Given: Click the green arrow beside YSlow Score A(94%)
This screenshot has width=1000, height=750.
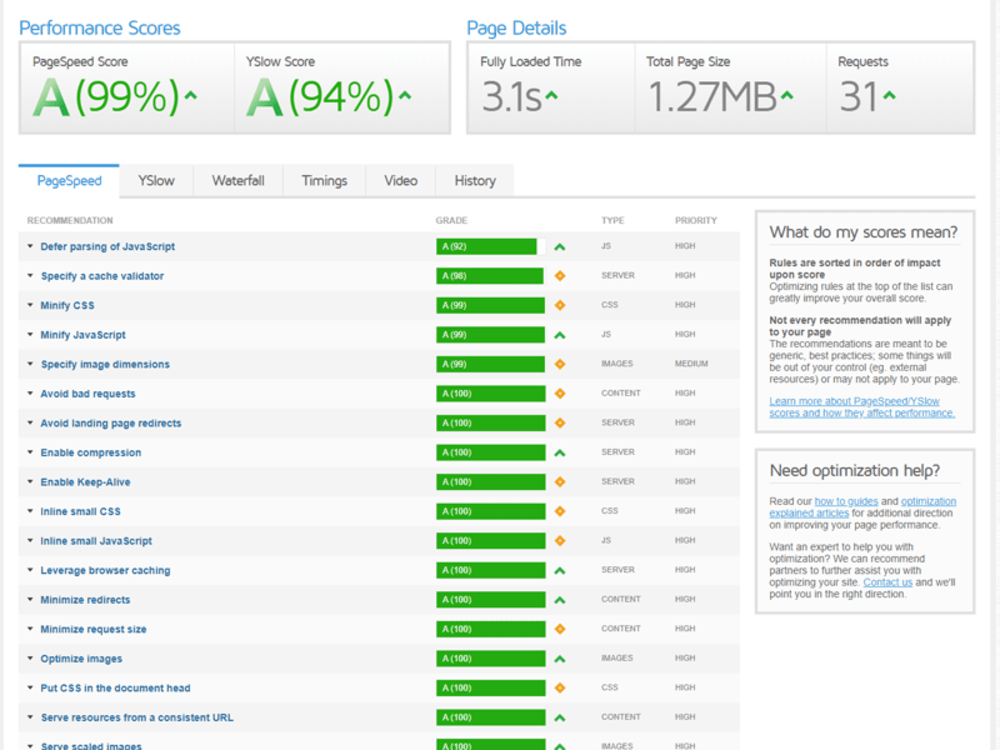Looking at the screenshot, I should coord(404,96).
